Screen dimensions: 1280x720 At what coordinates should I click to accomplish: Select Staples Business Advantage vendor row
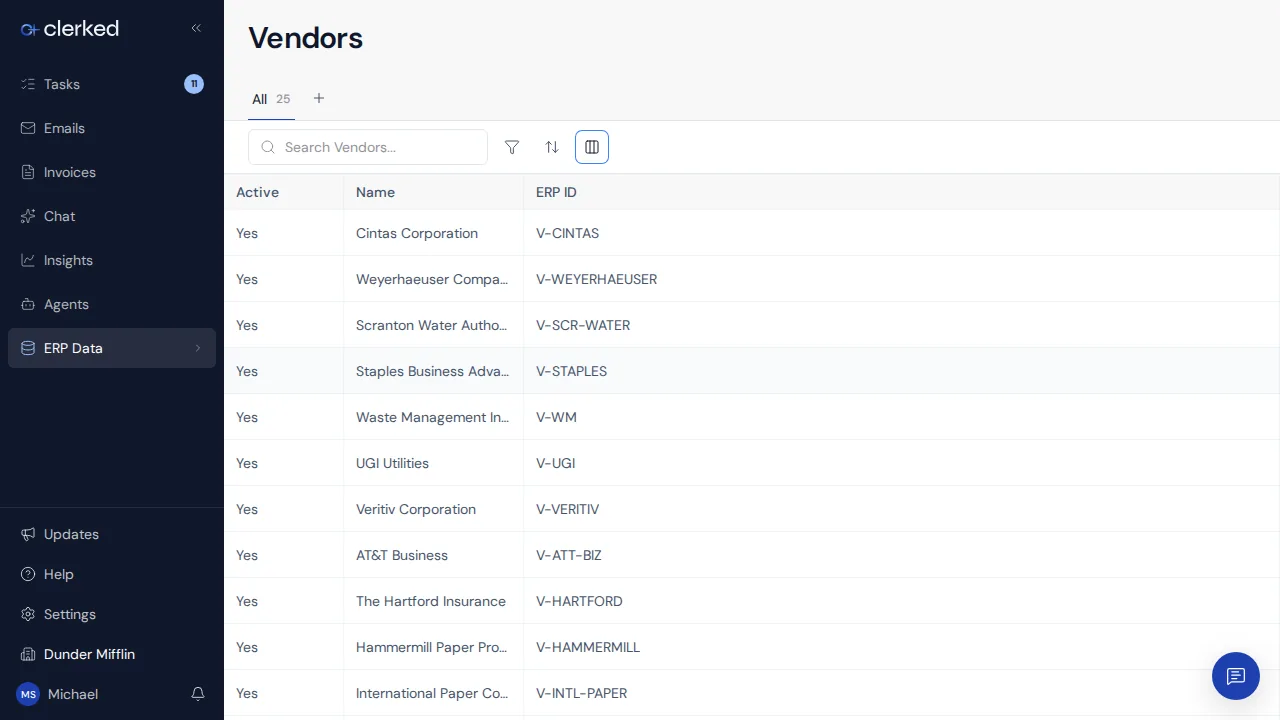(x=752, y=371)
